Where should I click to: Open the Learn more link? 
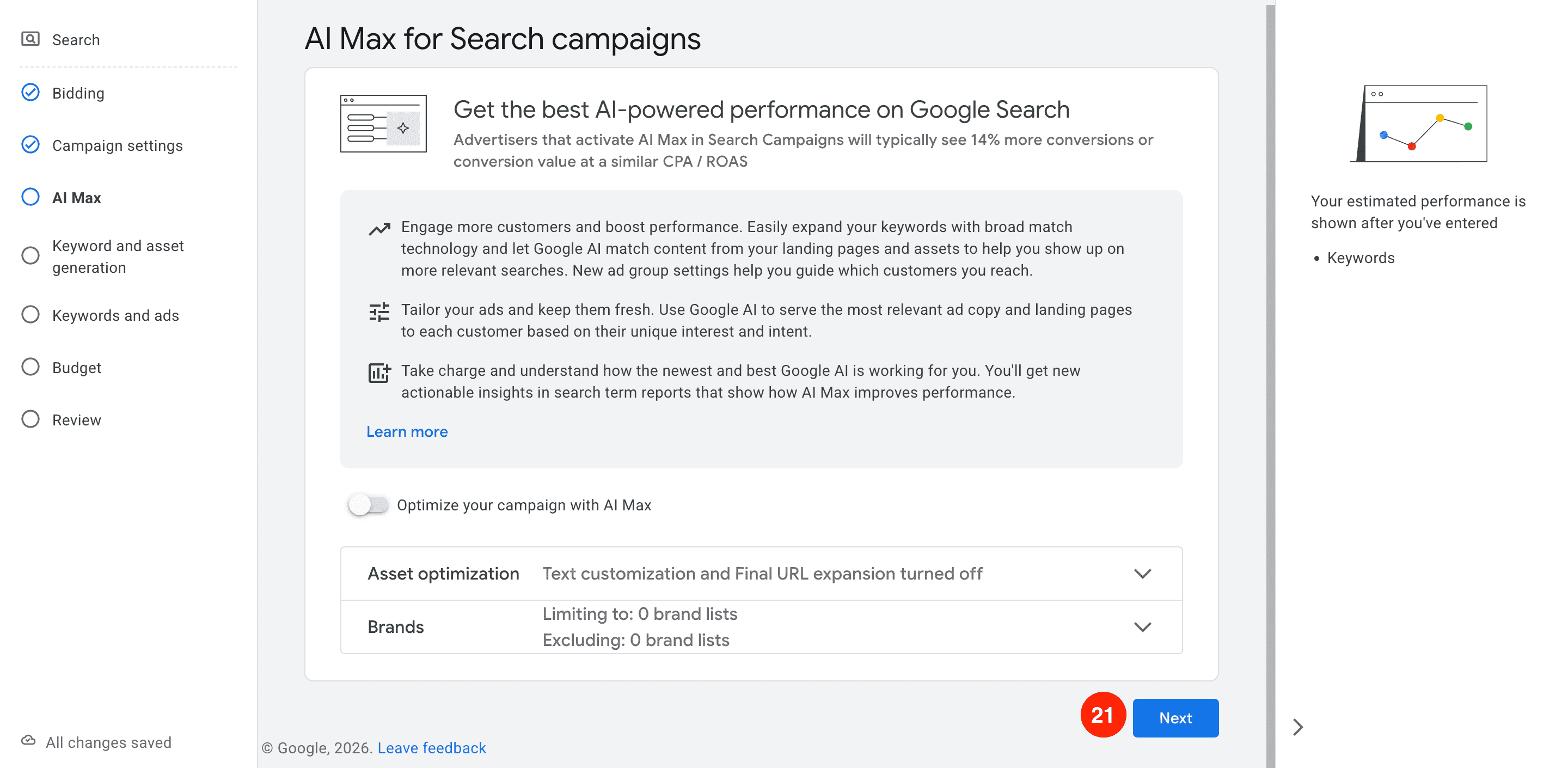407,432
